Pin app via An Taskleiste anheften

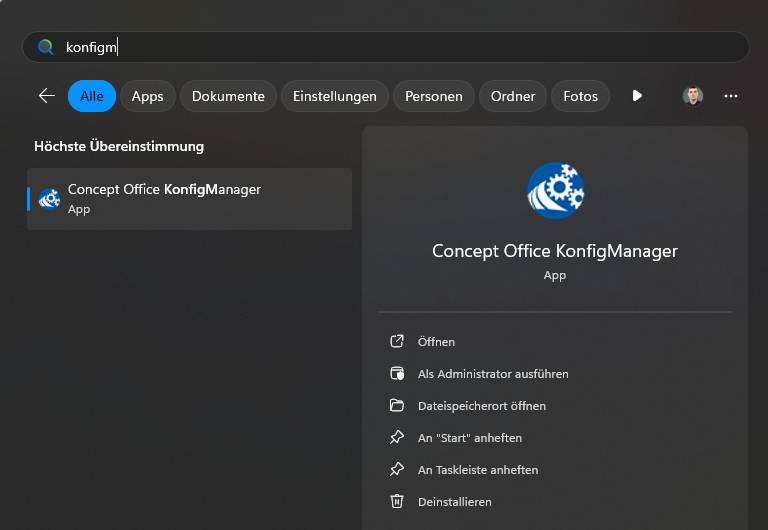478,470
